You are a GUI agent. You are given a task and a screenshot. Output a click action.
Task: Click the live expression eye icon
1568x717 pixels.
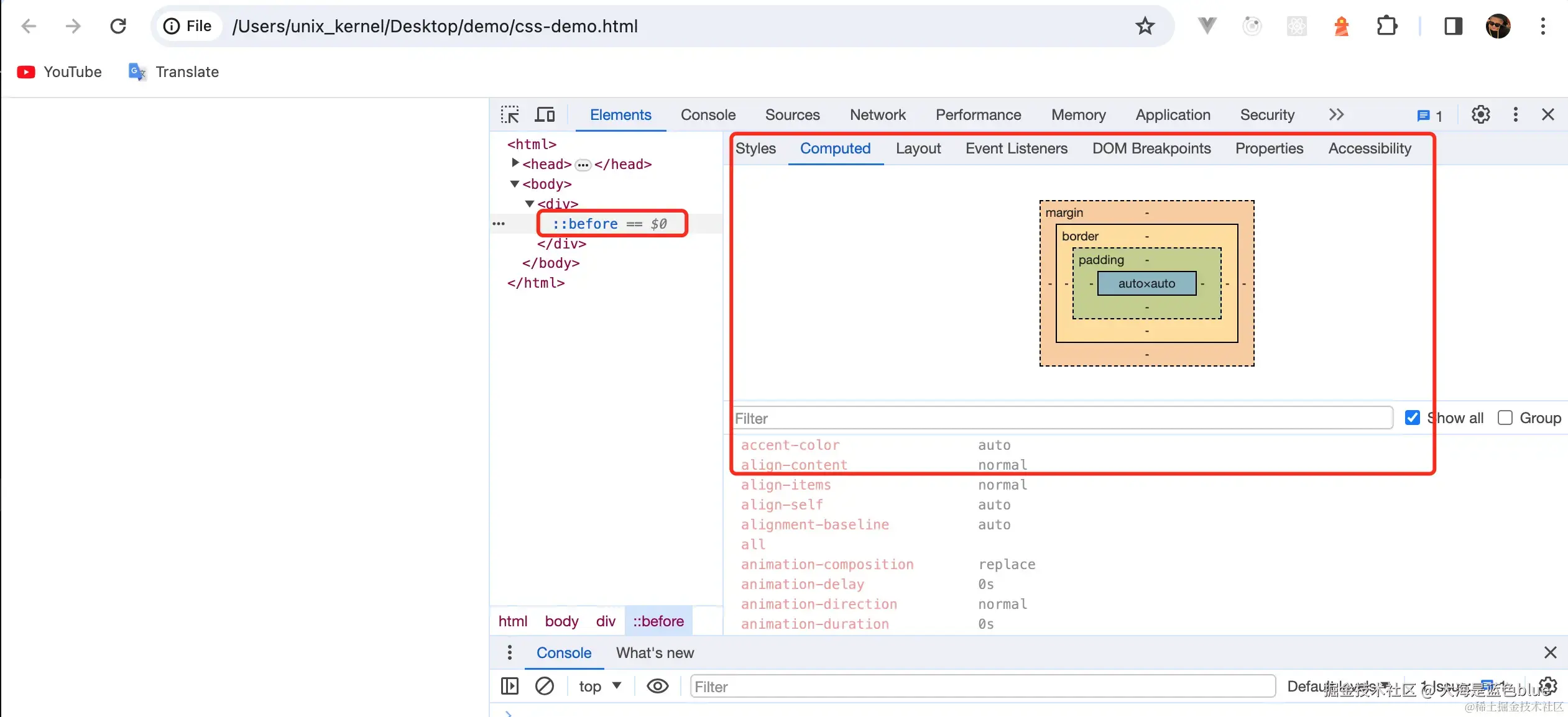click(x=657, y=687)
